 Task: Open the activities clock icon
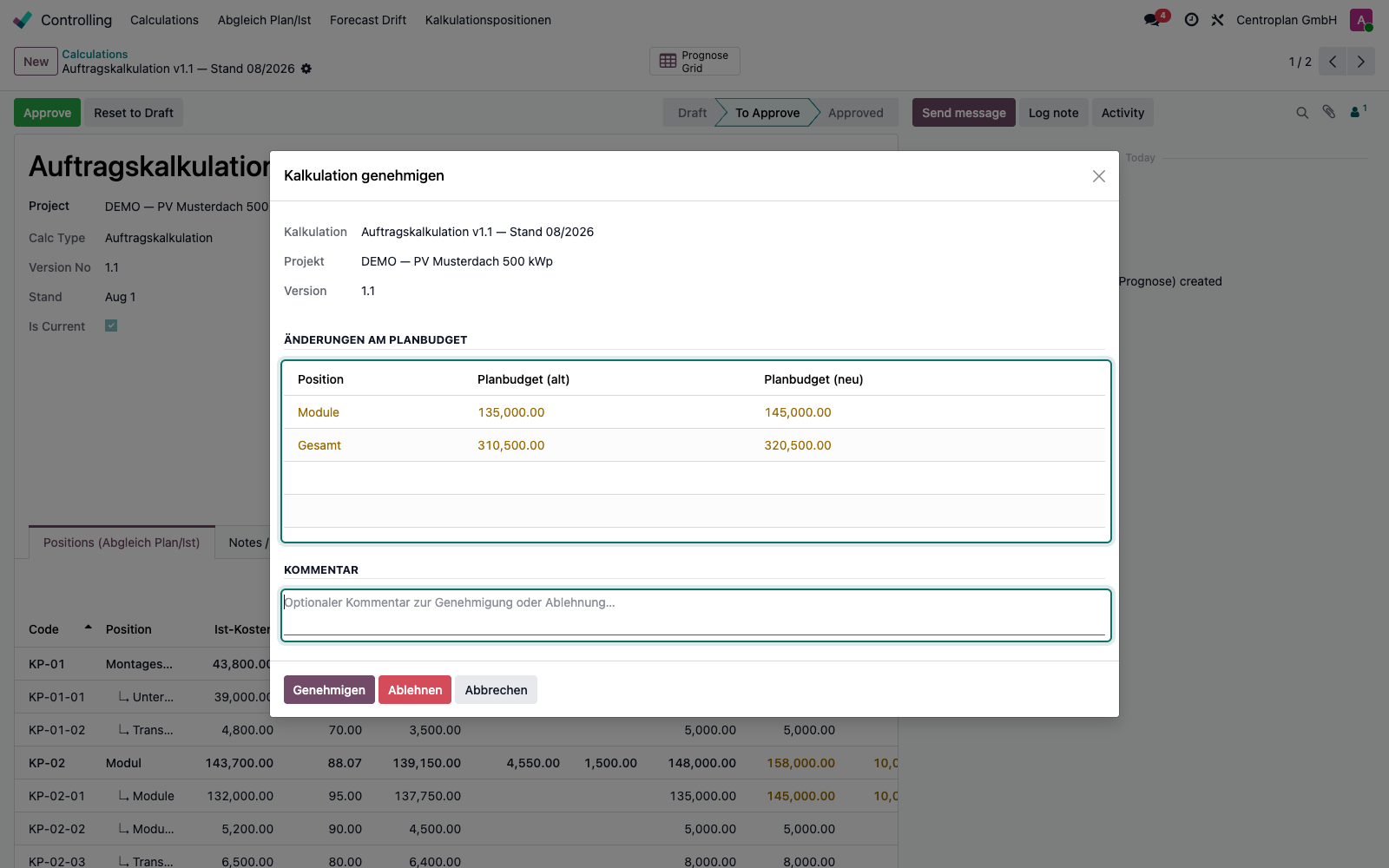coord(1191,20)
